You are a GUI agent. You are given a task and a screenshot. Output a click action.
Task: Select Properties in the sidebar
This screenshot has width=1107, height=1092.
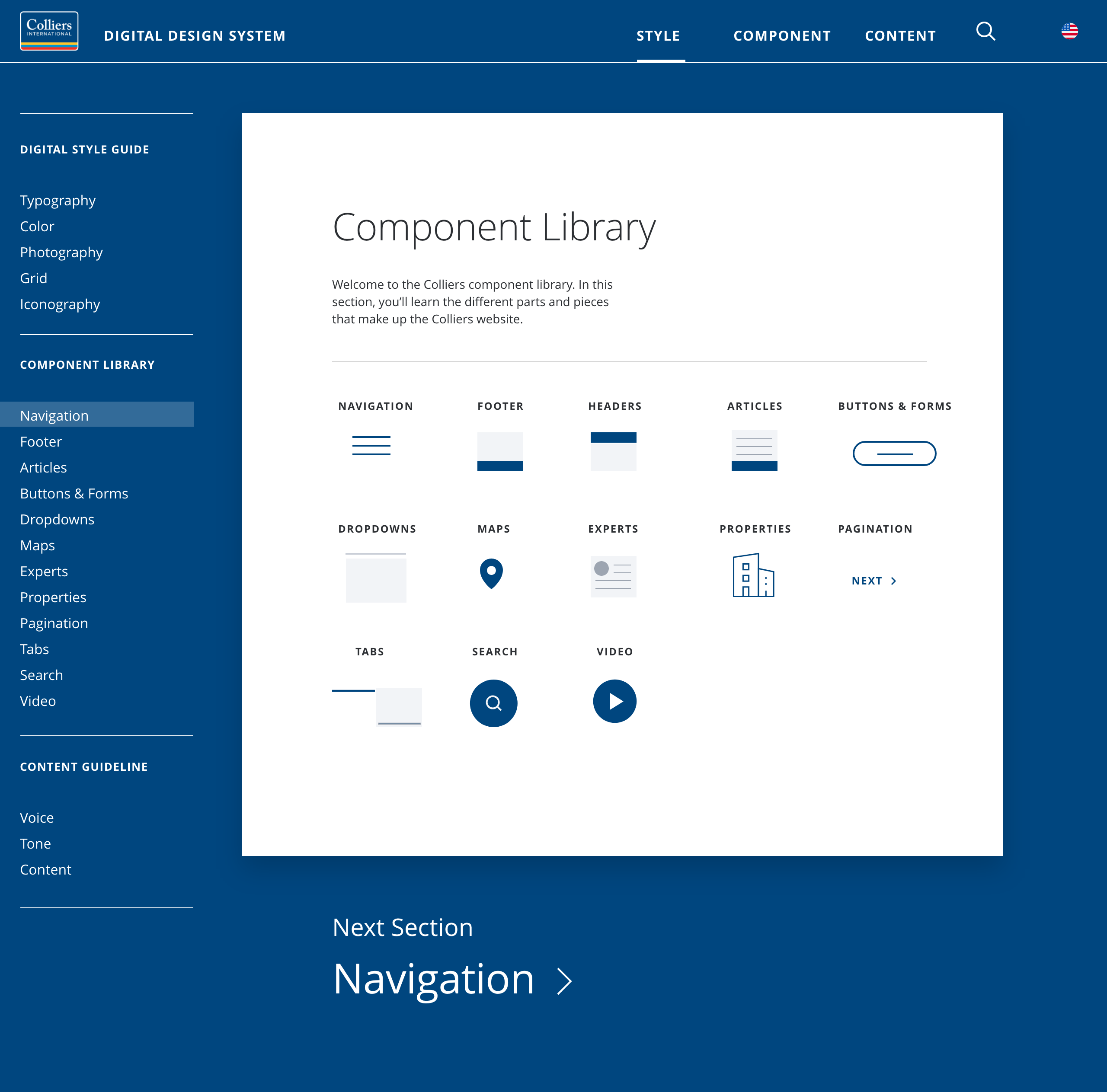[x=53, y=597]
